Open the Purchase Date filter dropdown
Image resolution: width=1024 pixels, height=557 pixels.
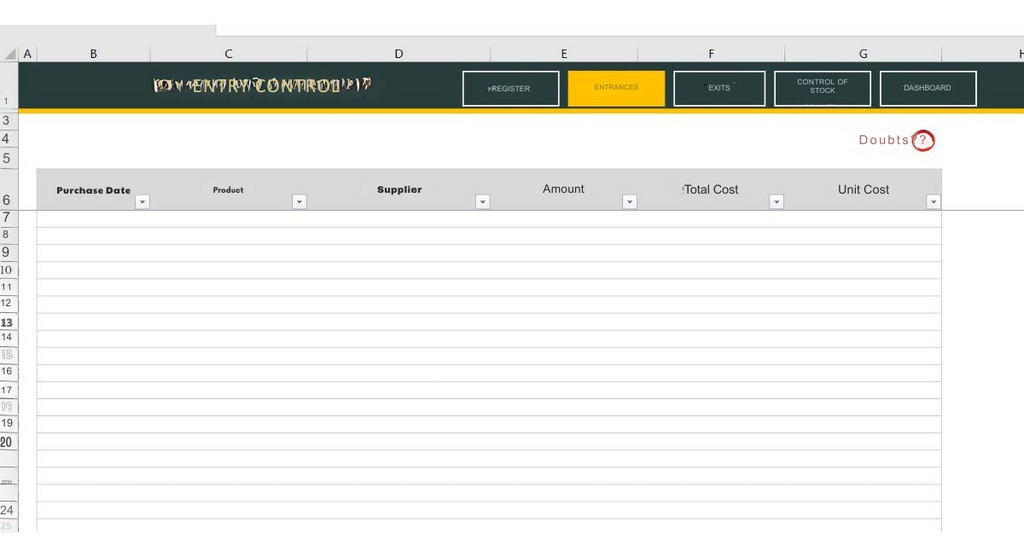[142, 202]
